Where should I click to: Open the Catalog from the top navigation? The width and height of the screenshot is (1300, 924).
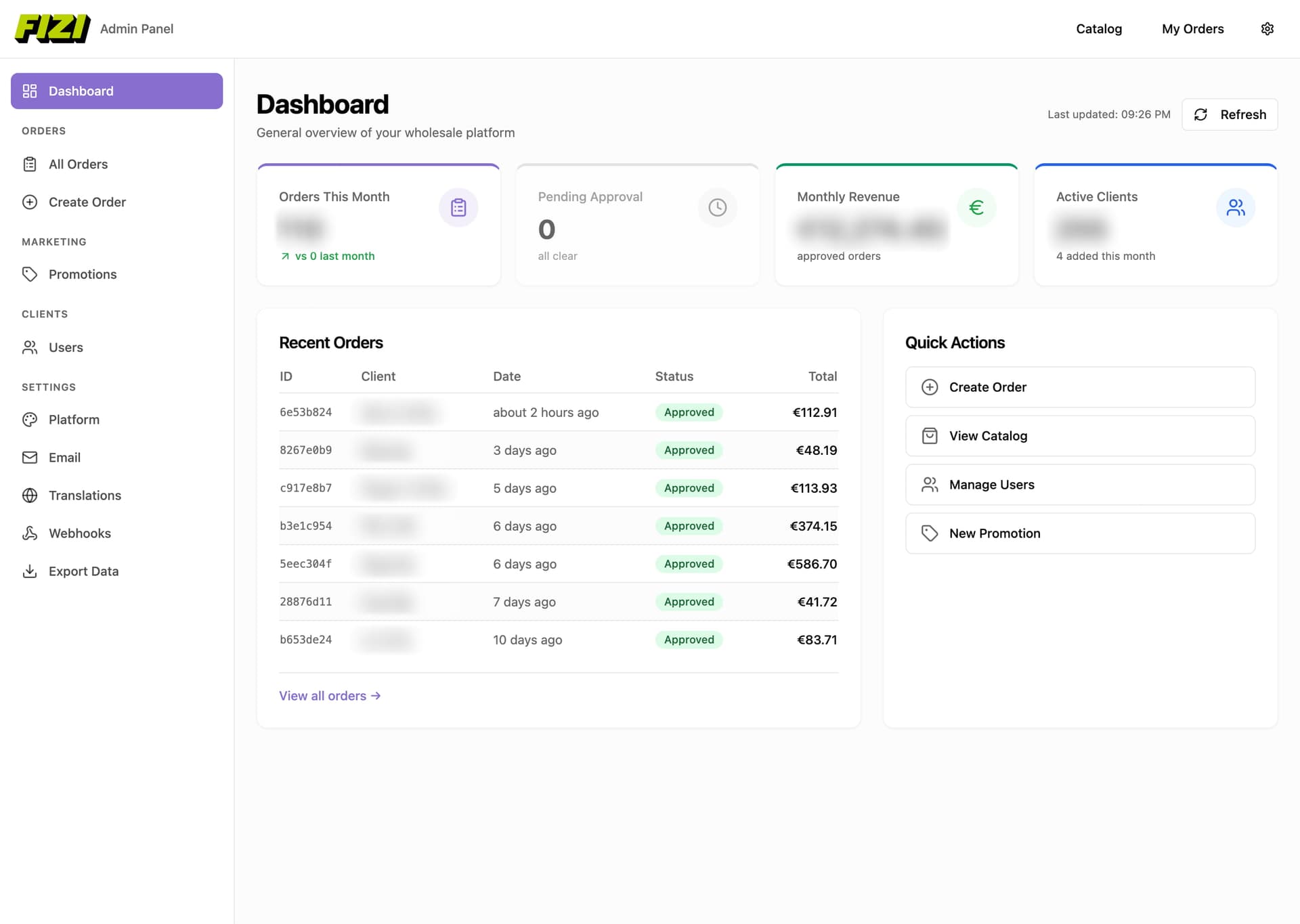(1098, 28)
